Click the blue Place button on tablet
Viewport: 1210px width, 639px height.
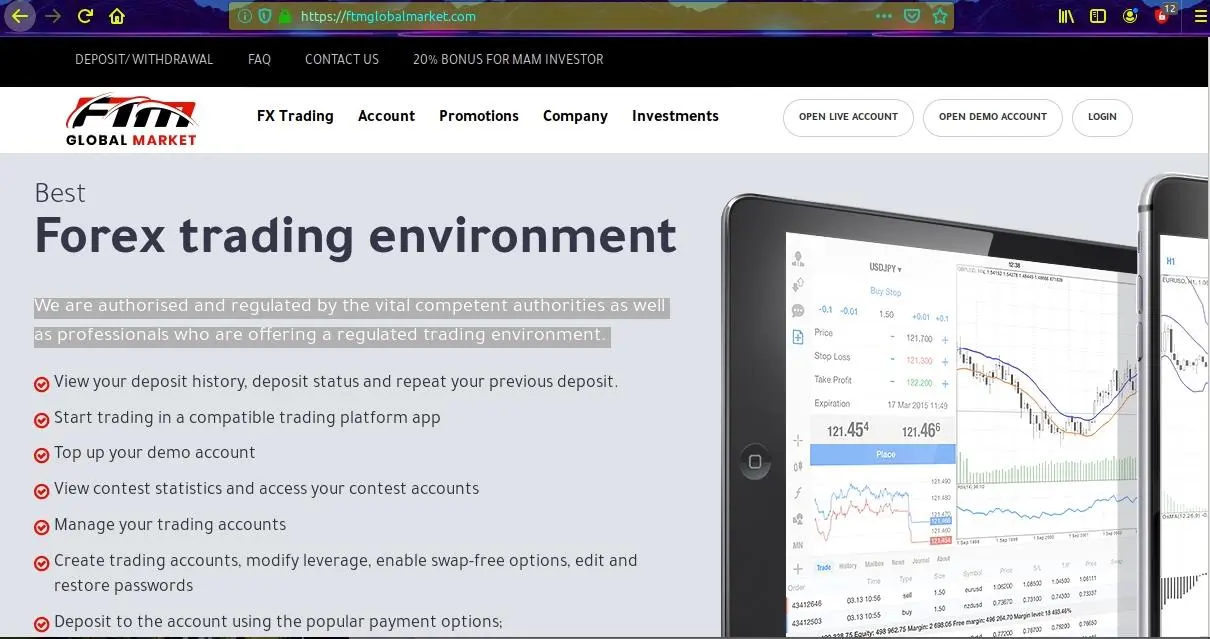click(x=883, y=454)
